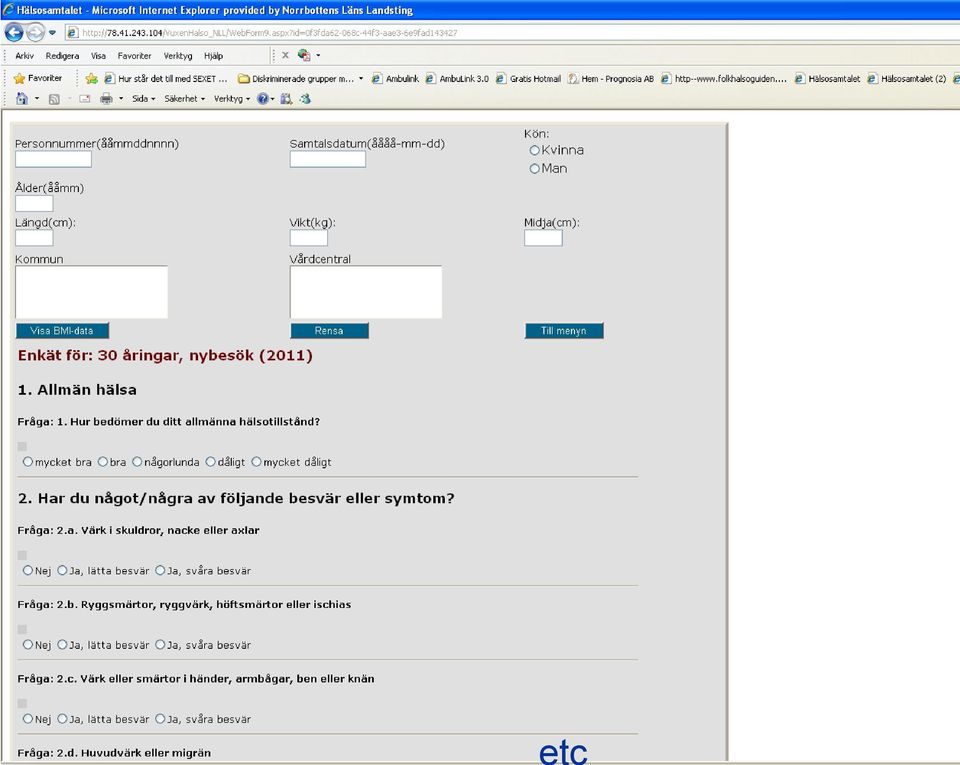Viewport: 960px width, 765px height.
Task: Open the Hälsosamtalet (2) bookmark
Action: [907, 78]
